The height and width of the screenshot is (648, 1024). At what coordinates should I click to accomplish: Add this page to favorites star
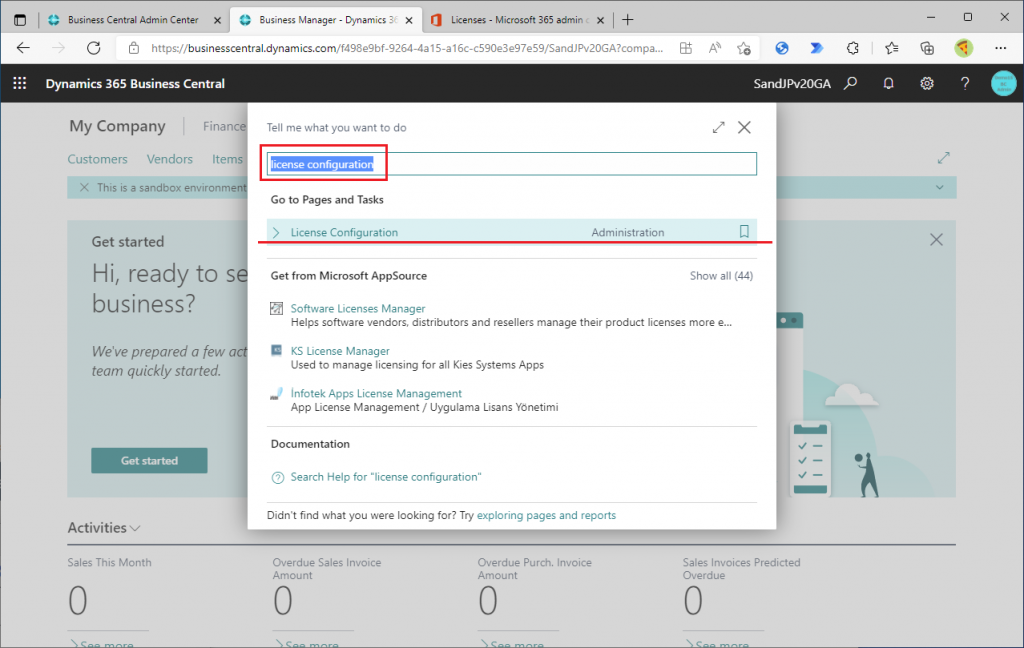pyautogui.click(x=743, y=48)
